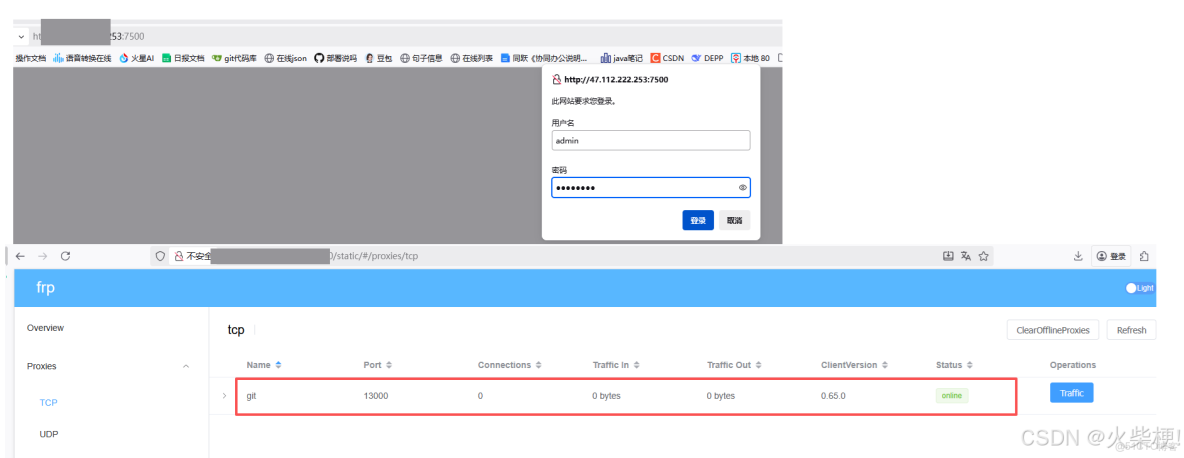Image resolution: width=1184 pixels, height=458 pixels.
Task: Open the 火星AI bookmark
Action: [137, 57]
